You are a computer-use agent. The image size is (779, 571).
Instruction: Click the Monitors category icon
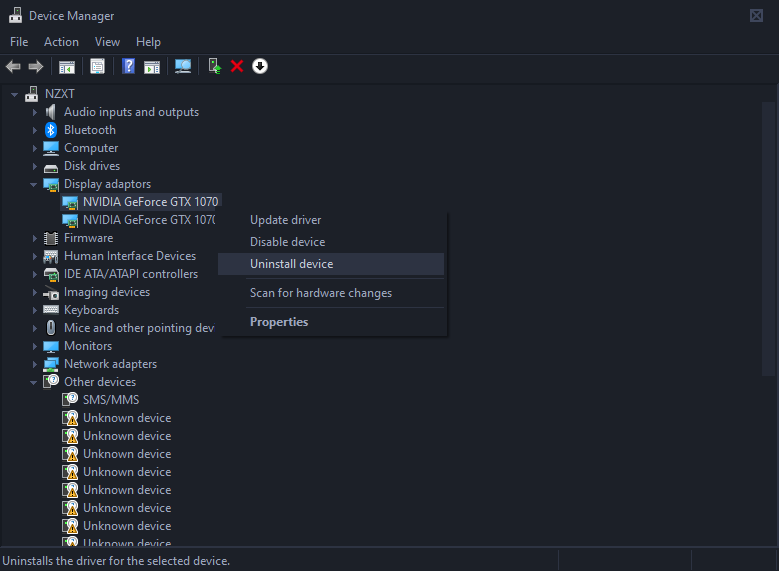coord(51,346)
